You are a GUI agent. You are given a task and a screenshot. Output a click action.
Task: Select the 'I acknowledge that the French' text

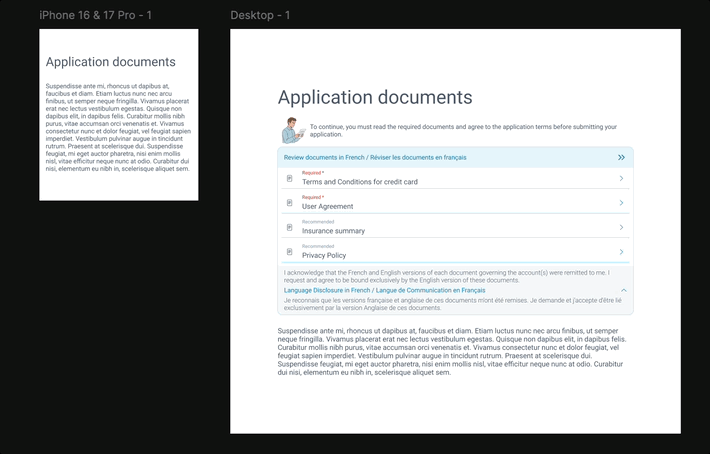click(447, 276)
